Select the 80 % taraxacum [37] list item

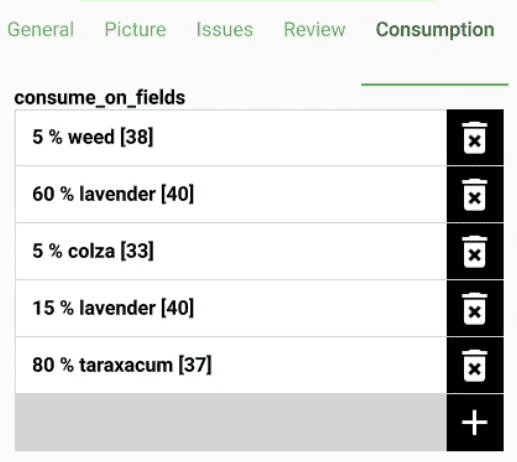click(231, 365)
